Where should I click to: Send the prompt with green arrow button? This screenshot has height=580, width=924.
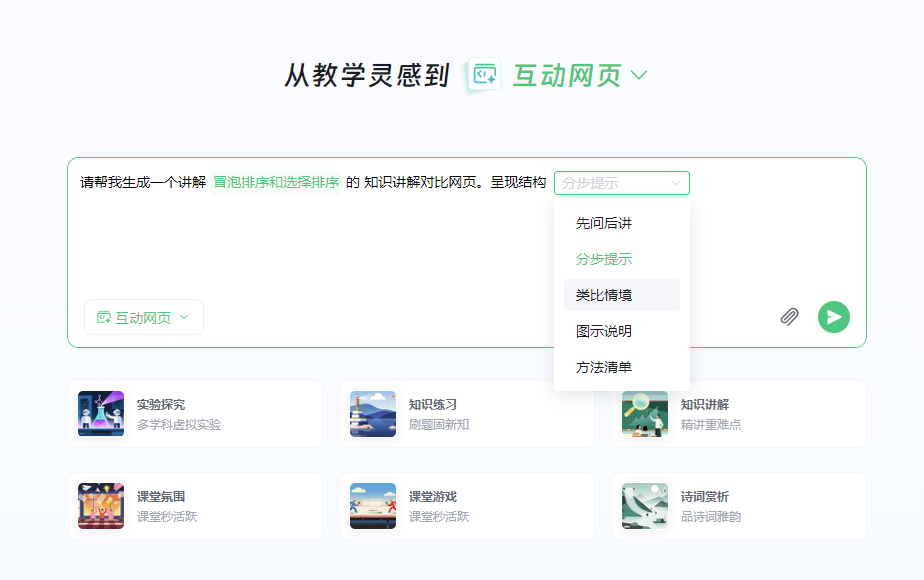tap(834, 317)
